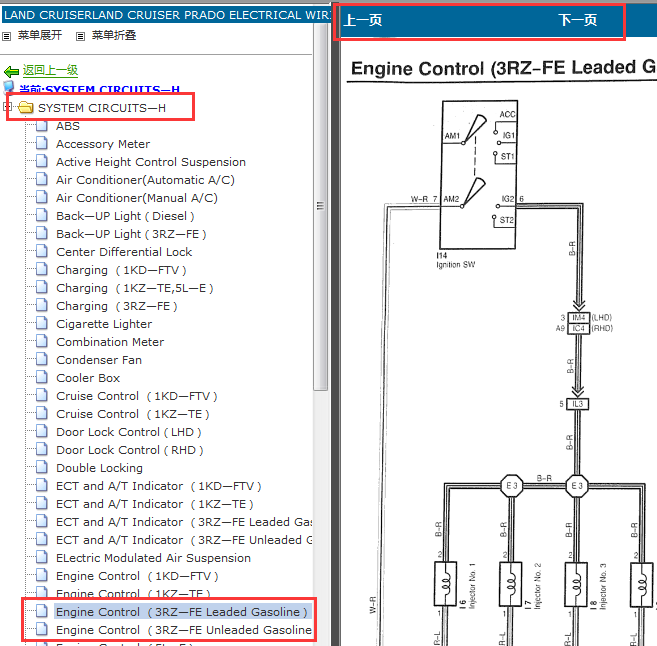
Task: Click the Ignition SW block in the diagram
Action: tap(478, 175)
